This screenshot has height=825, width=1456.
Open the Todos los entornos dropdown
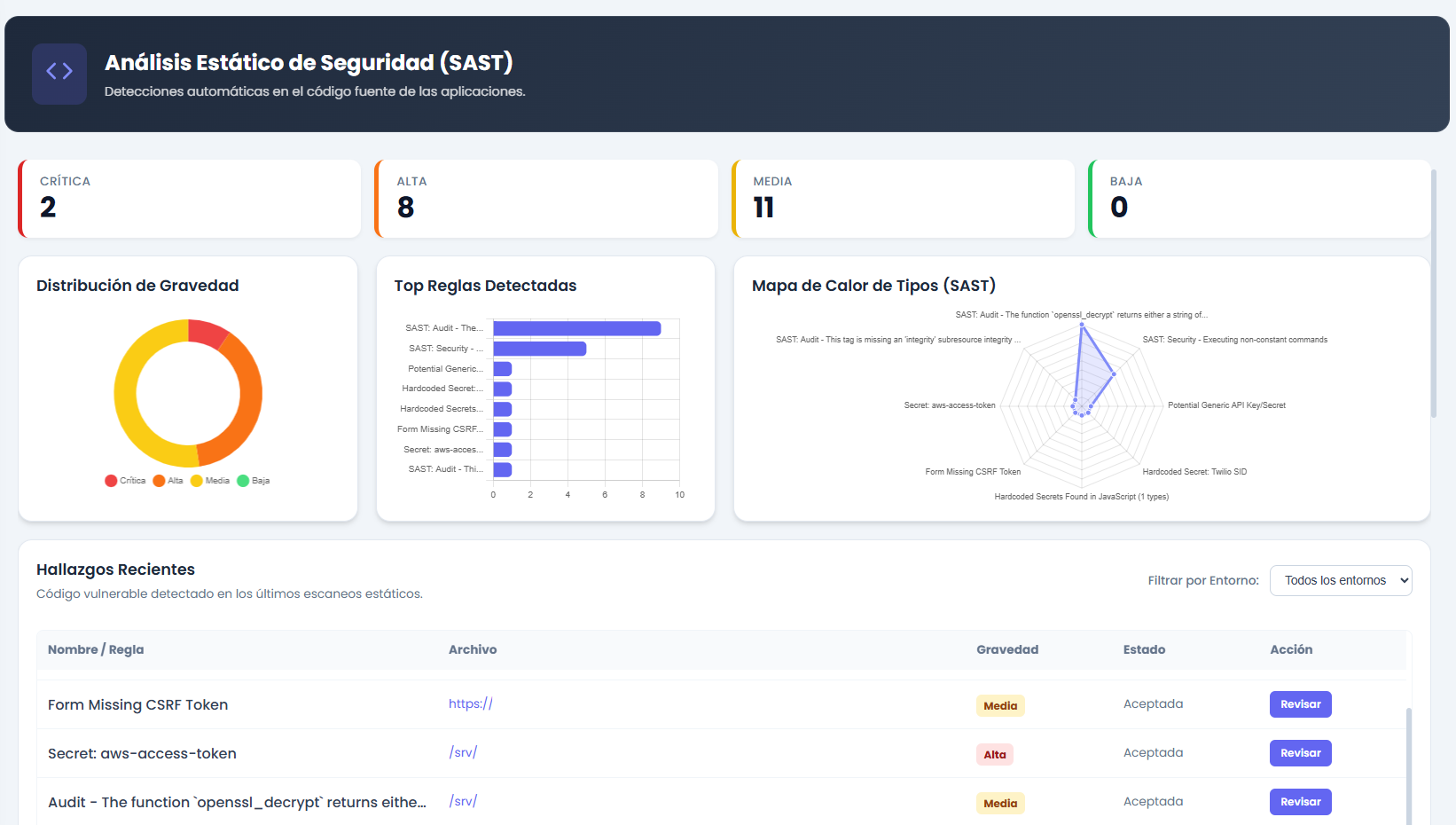pyautogui.click(x=1341, y=580)
